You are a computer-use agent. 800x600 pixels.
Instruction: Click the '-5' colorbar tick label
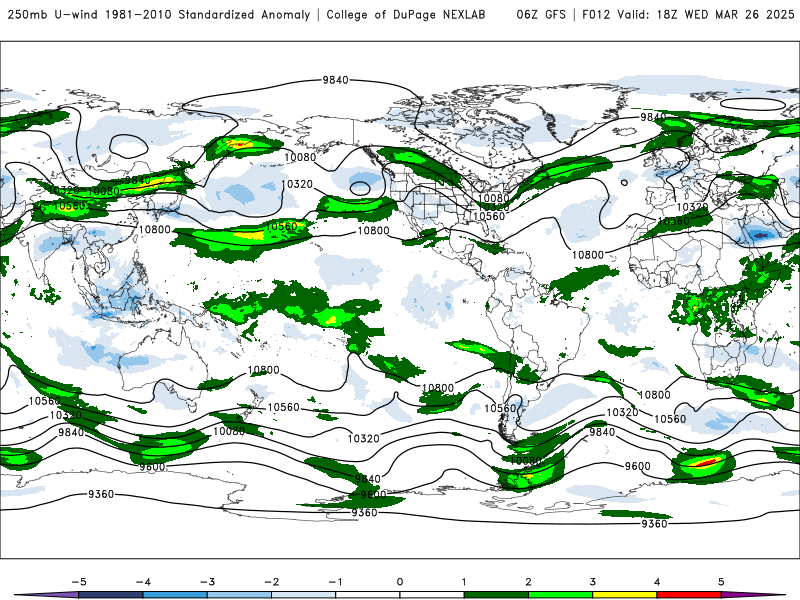click(79, 582)
